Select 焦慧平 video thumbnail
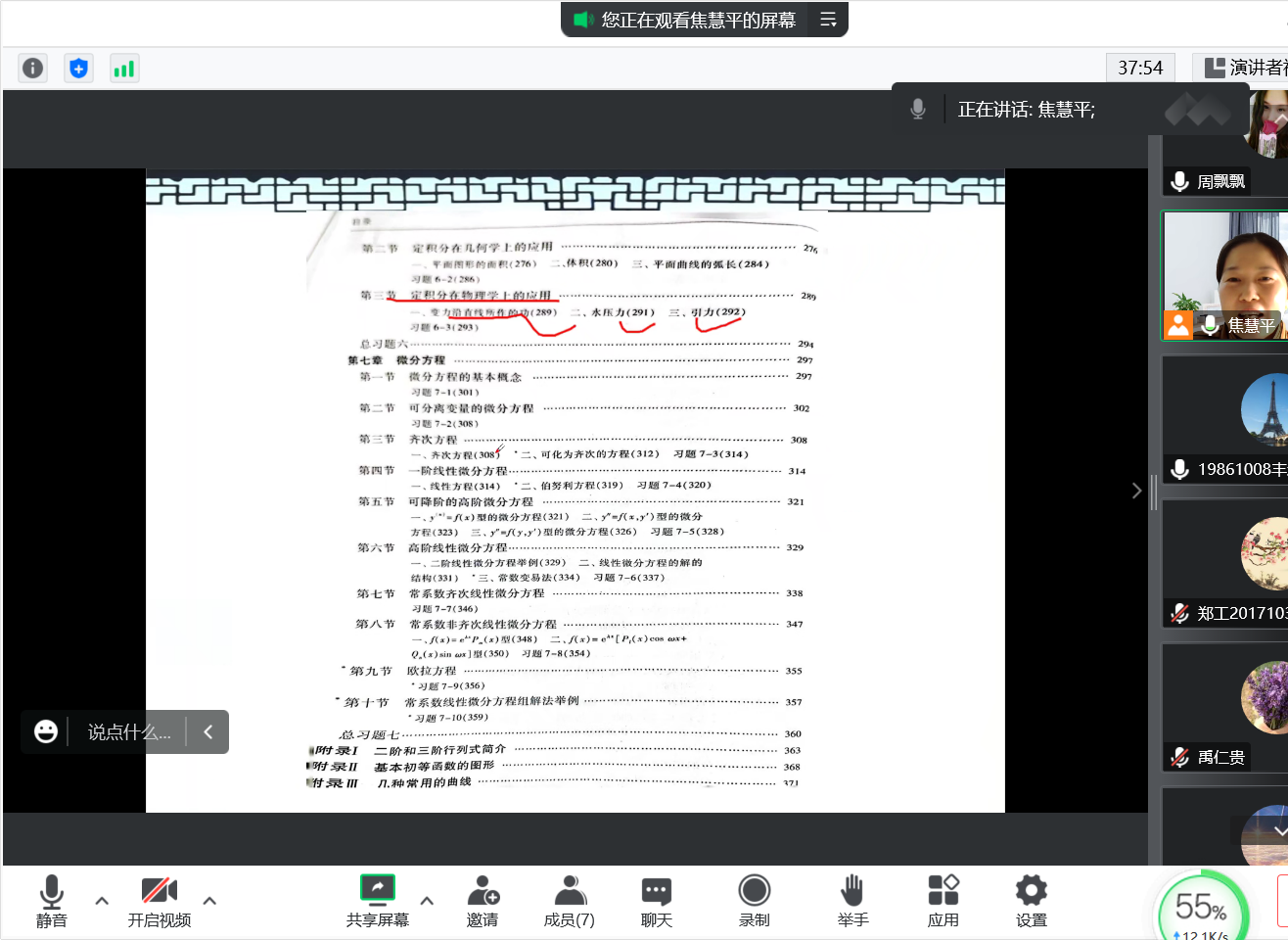The height and width of the screenshot is (940, 1288). coord(1225,276)
